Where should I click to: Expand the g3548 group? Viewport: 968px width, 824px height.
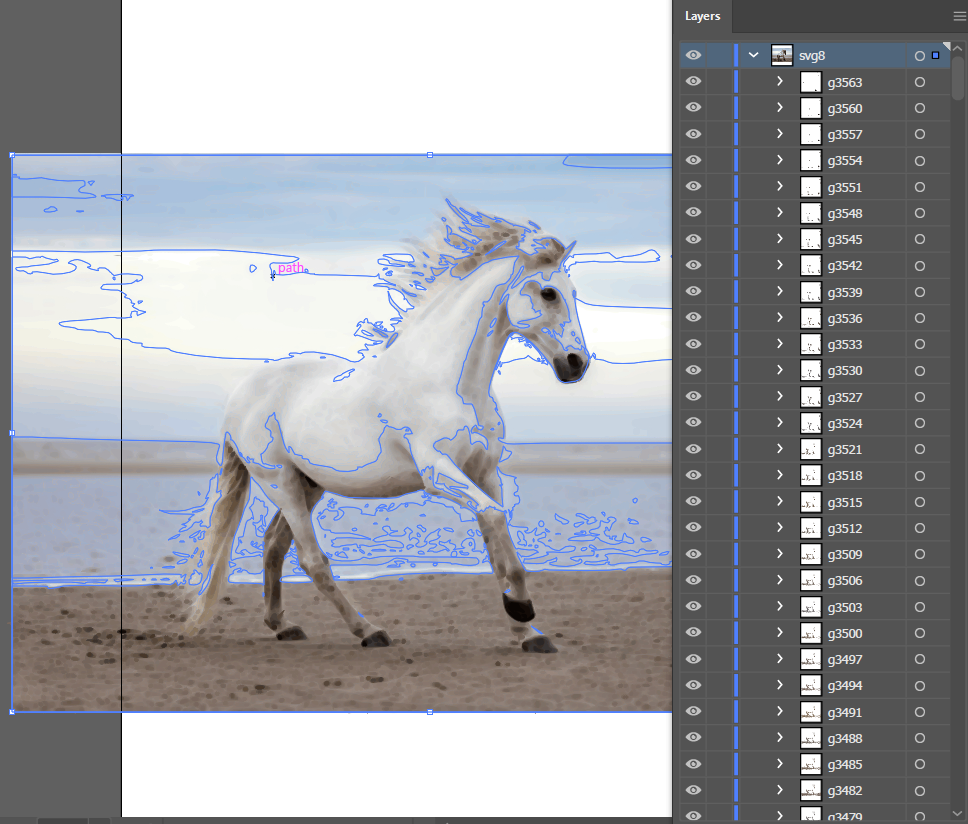pyautogui.click(x=780, y=212)
